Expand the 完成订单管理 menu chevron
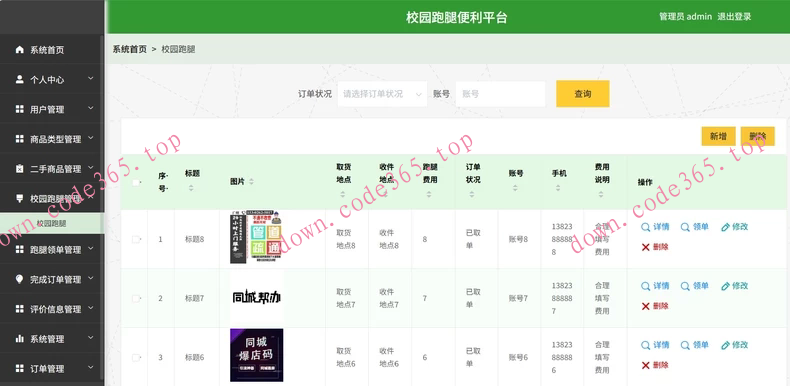Viewport: 790px width, 386px height. coord(91,278)
